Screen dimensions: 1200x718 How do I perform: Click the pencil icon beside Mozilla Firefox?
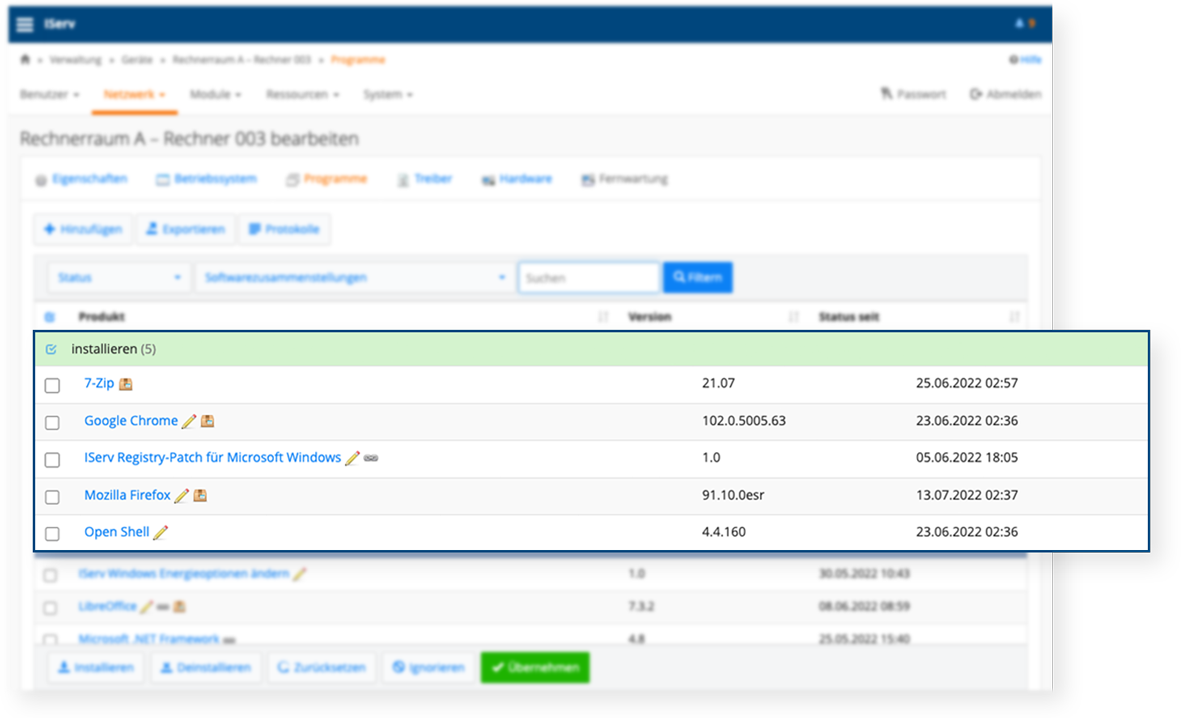182,495
